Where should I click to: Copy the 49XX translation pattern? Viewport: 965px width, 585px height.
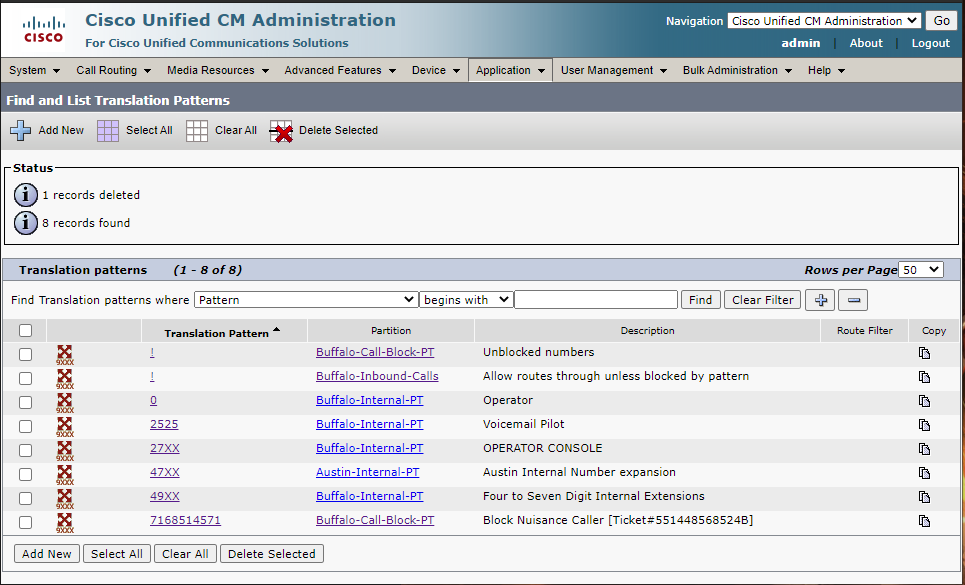point(924,497)
